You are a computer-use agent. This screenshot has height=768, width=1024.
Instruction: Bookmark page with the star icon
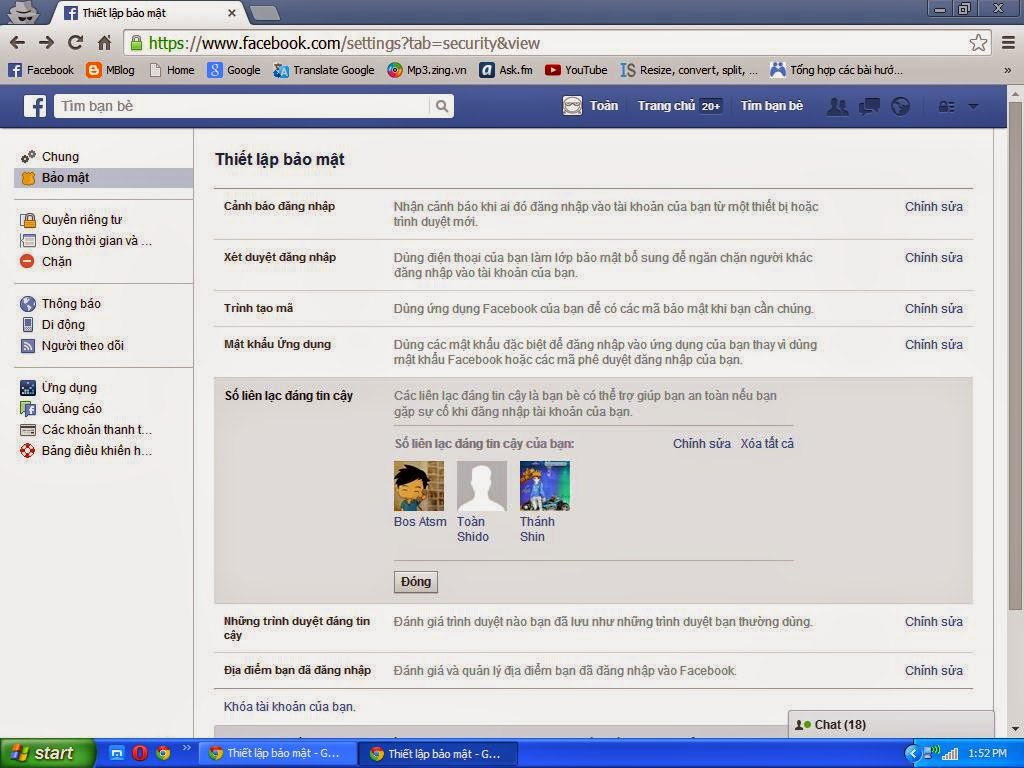tap(978, 43)
